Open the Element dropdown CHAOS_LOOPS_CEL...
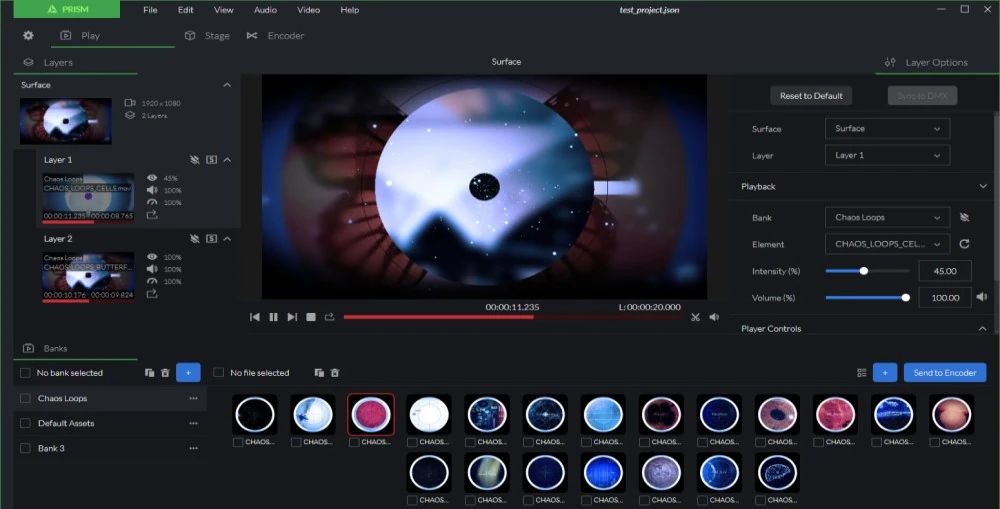 click(887, 244)
